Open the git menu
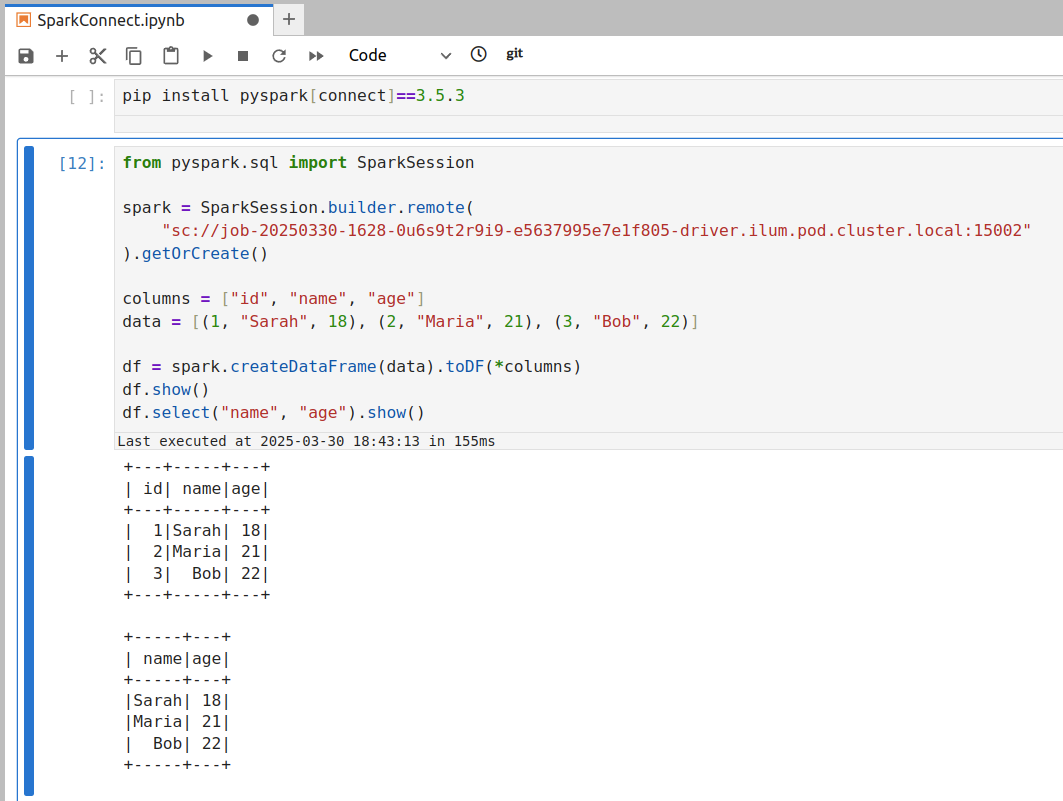Screen dimensions: 1063x801 click(514, 55)
